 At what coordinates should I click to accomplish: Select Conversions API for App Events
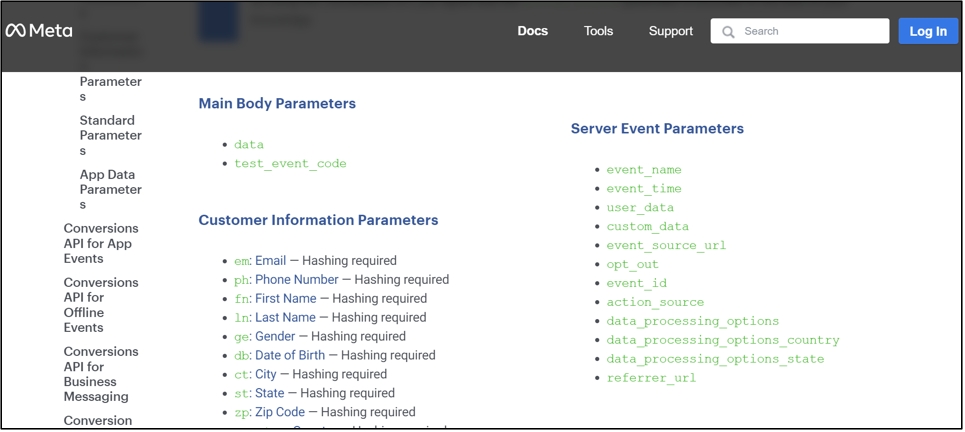100,243
